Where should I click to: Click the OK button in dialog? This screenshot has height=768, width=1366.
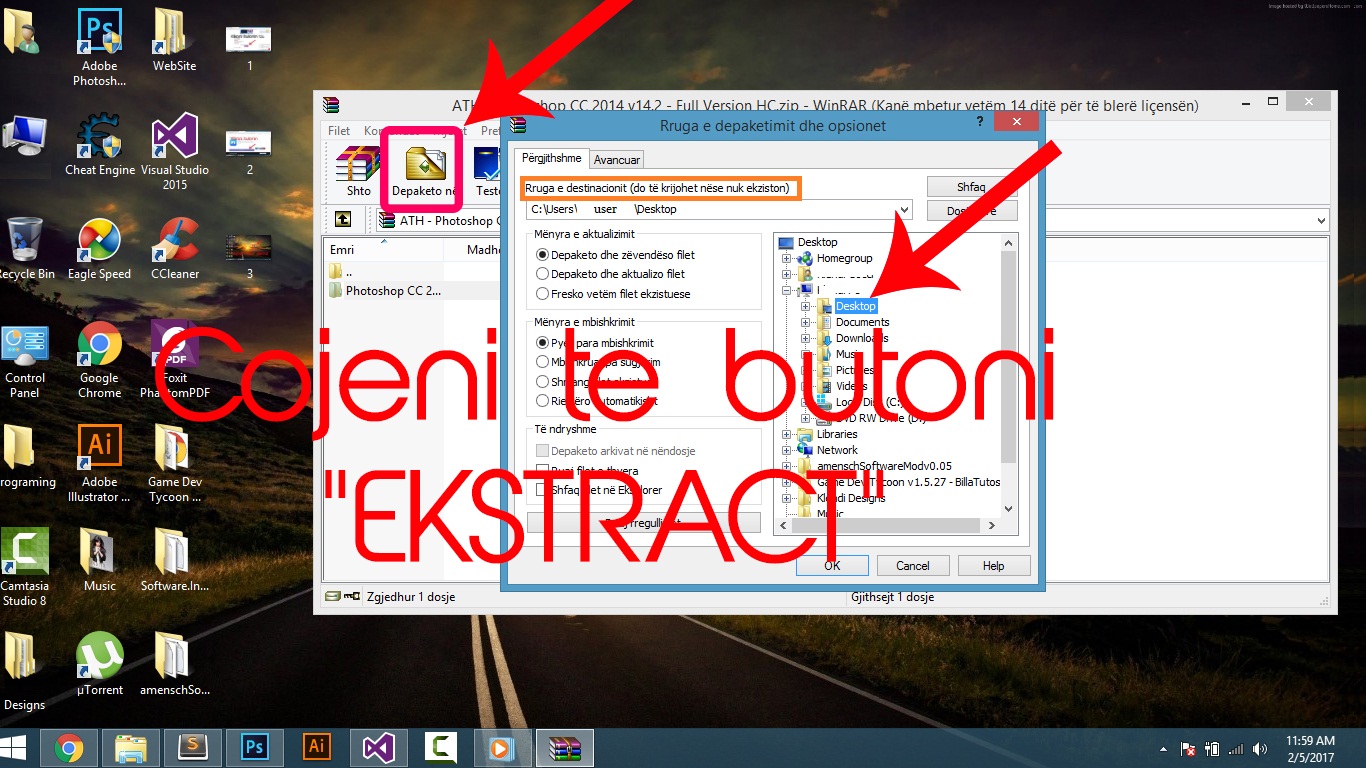[832, 565]
